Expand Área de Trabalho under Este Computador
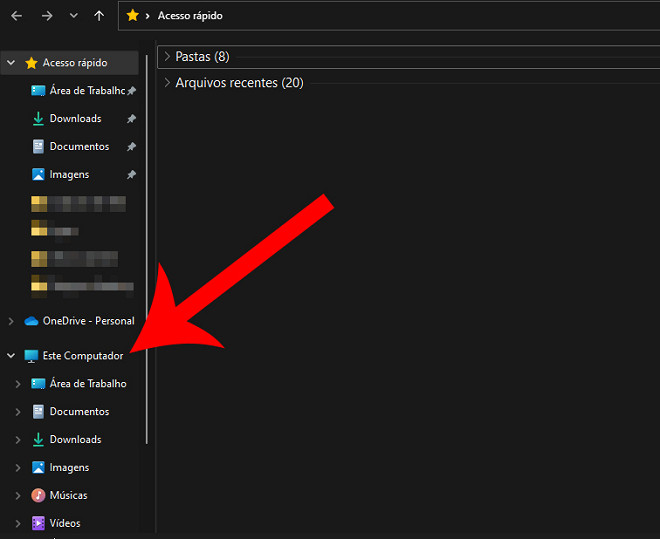The image size is (660, 539). click(x=18, y=384)
